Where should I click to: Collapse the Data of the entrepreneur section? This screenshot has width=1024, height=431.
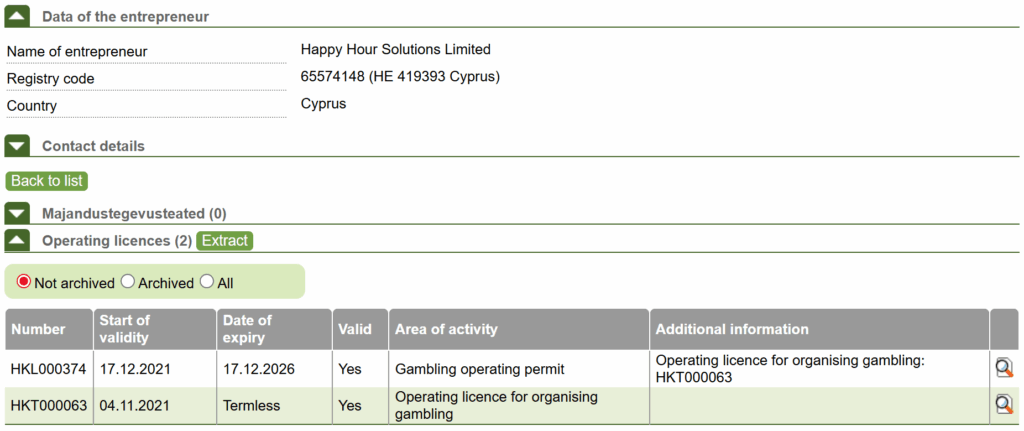point(18,16)
